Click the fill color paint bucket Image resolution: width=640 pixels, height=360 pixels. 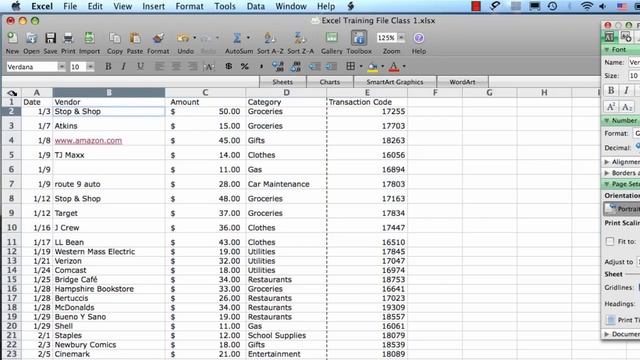(x=373, y=67)
